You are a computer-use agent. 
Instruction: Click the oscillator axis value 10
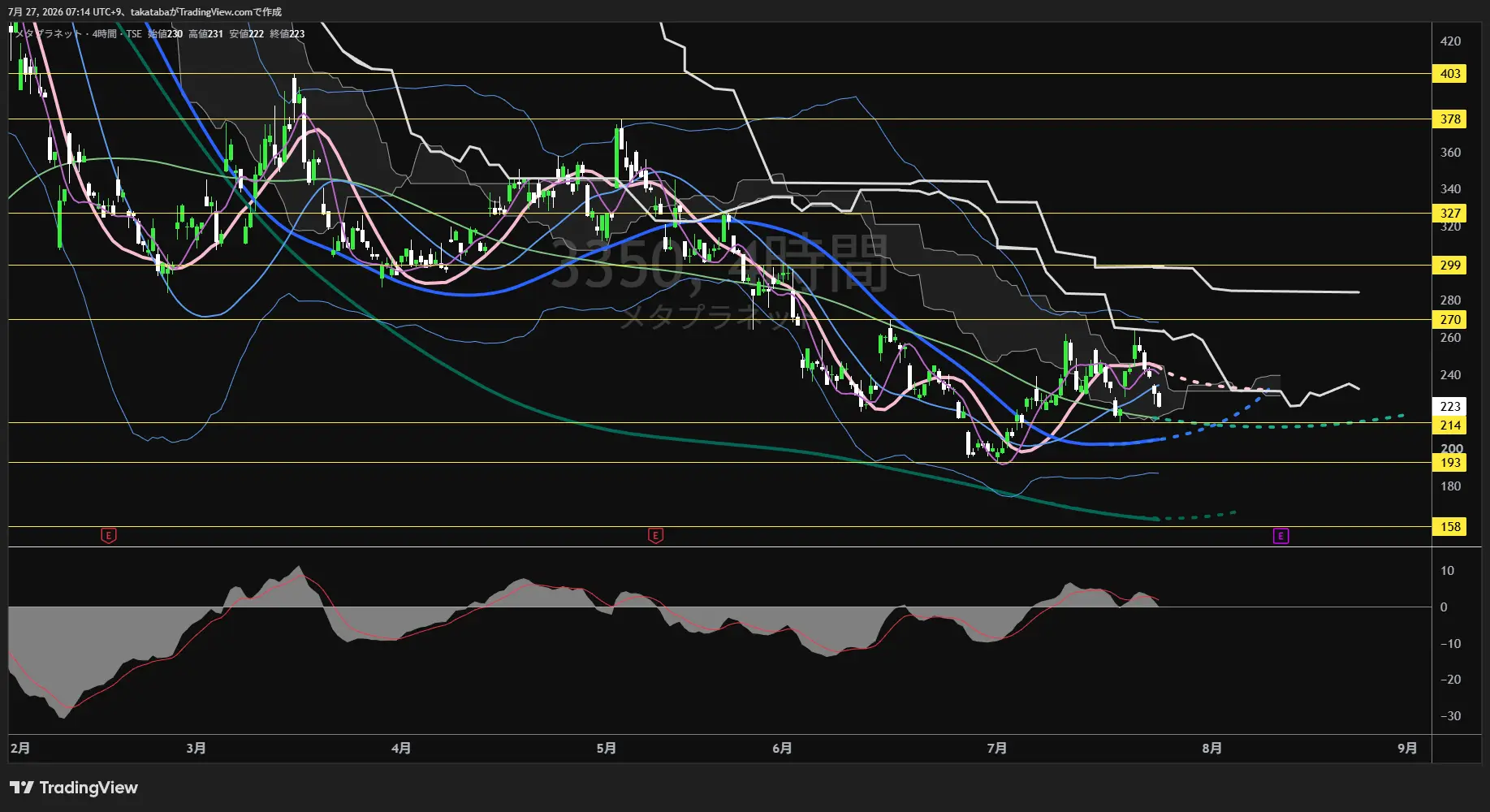[1447, 571]
